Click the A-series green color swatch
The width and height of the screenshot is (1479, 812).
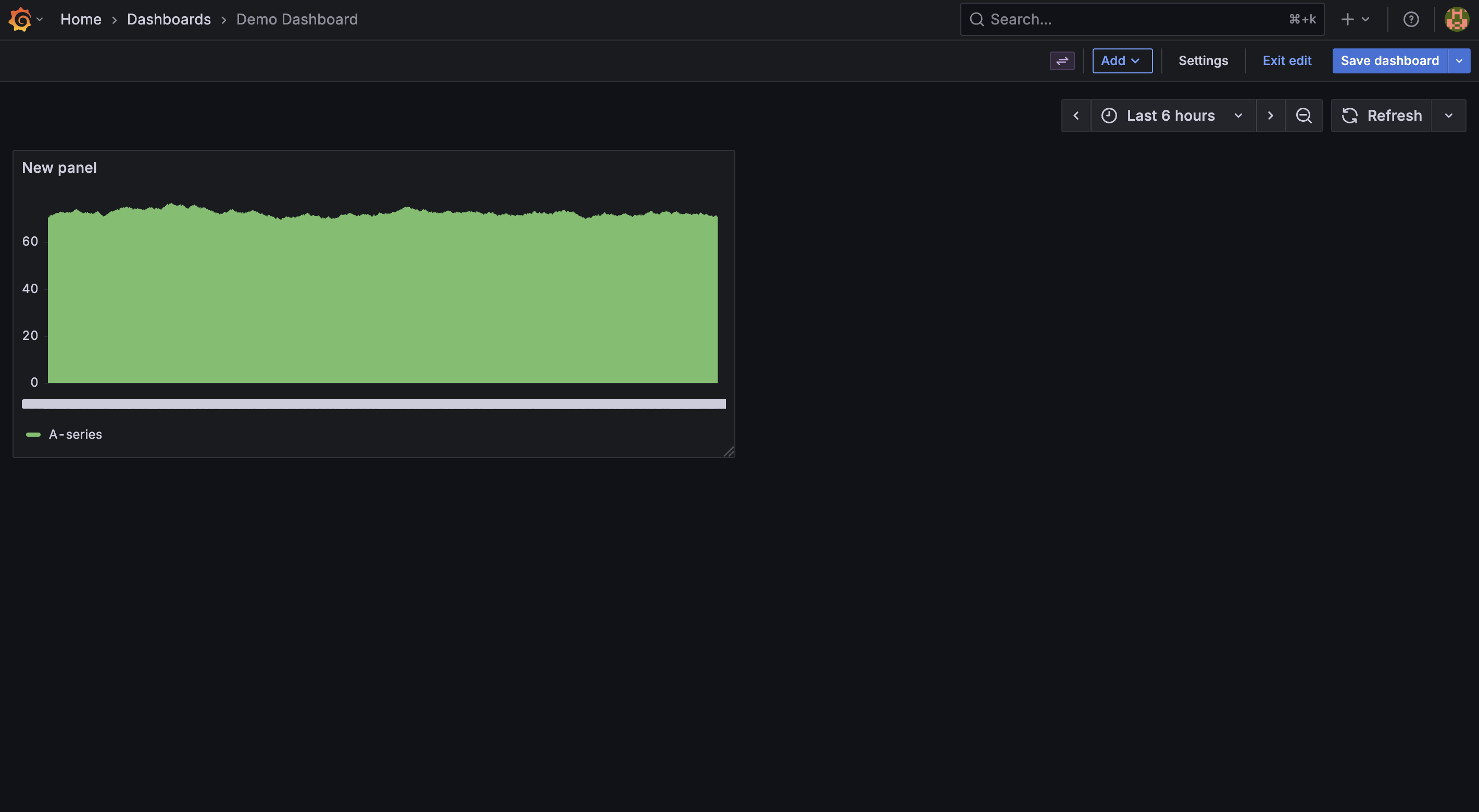coord(33,435)
